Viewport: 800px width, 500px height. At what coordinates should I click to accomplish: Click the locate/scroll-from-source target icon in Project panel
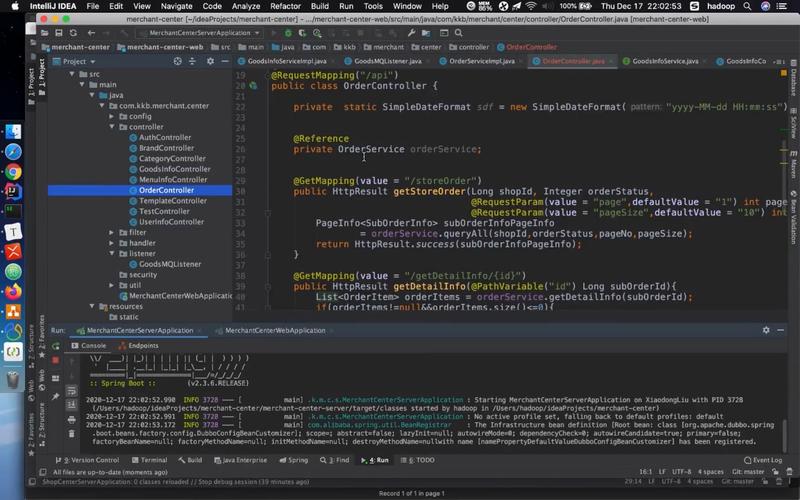(179, 61)
